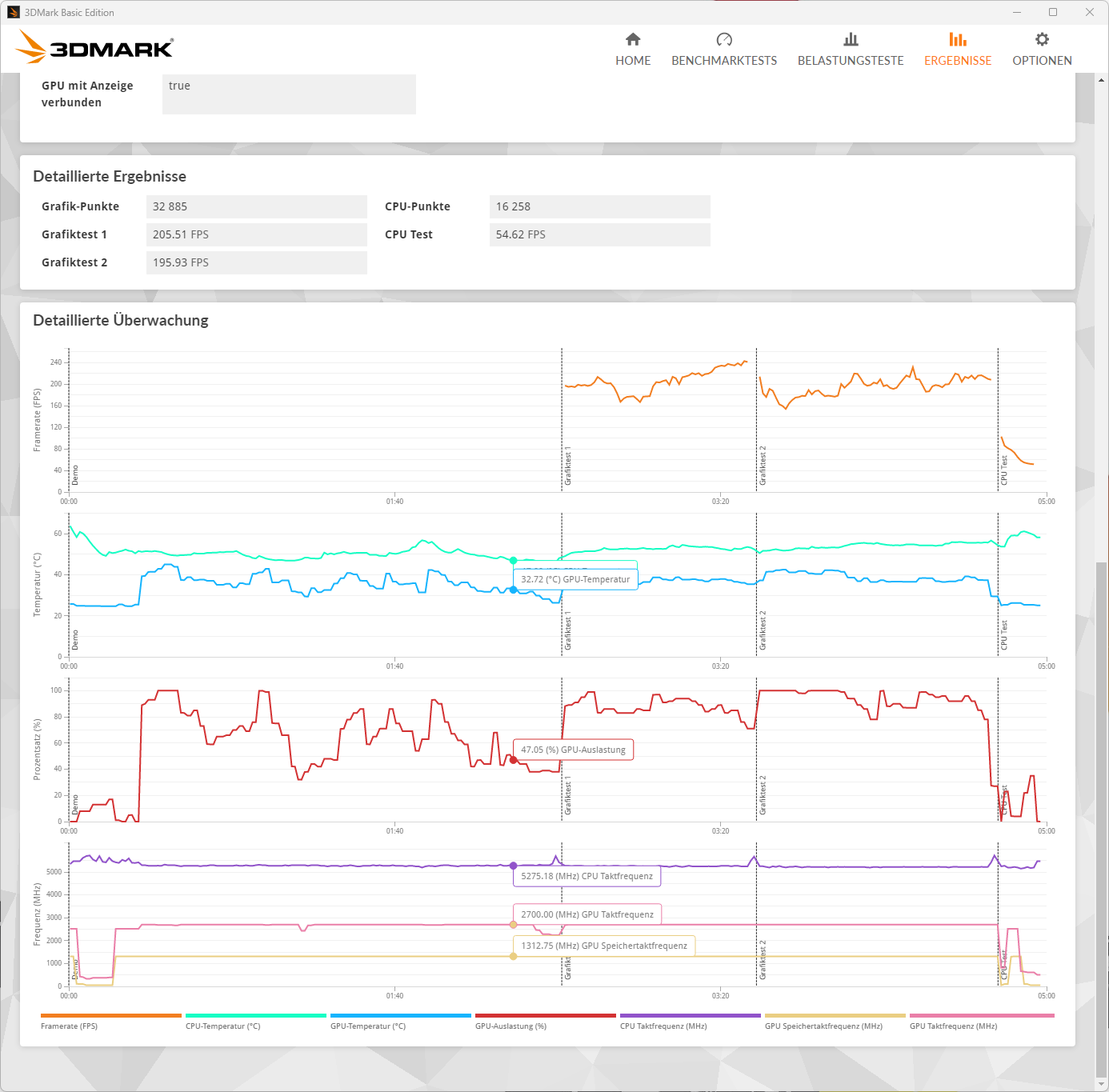Toggle CPU-Temperatur (°C) legend swatch

point(256,1016)
